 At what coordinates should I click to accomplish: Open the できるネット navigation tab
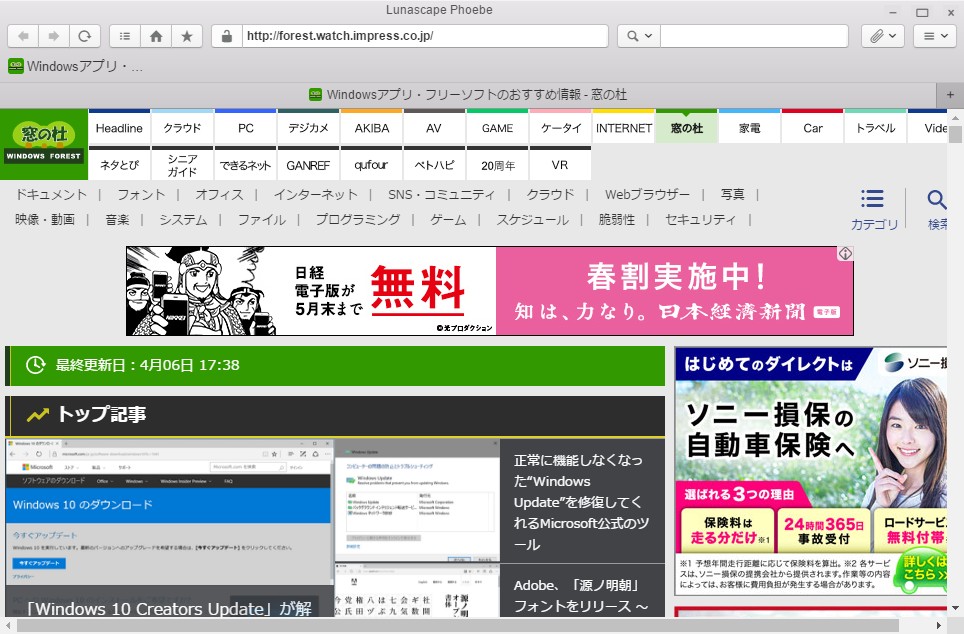click(x=245, y=164)
